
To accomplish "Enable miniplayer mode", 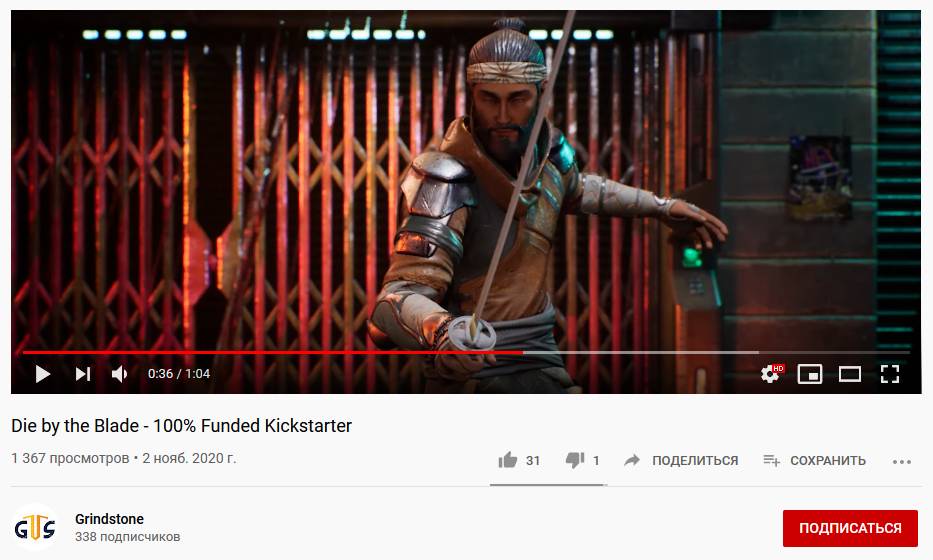I will coord(809,374).
